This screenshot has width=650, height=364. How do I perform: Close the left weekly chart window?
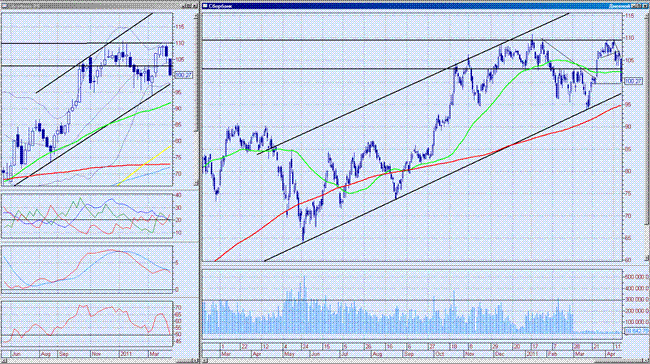pyautogui.click(x=195, y=6)
